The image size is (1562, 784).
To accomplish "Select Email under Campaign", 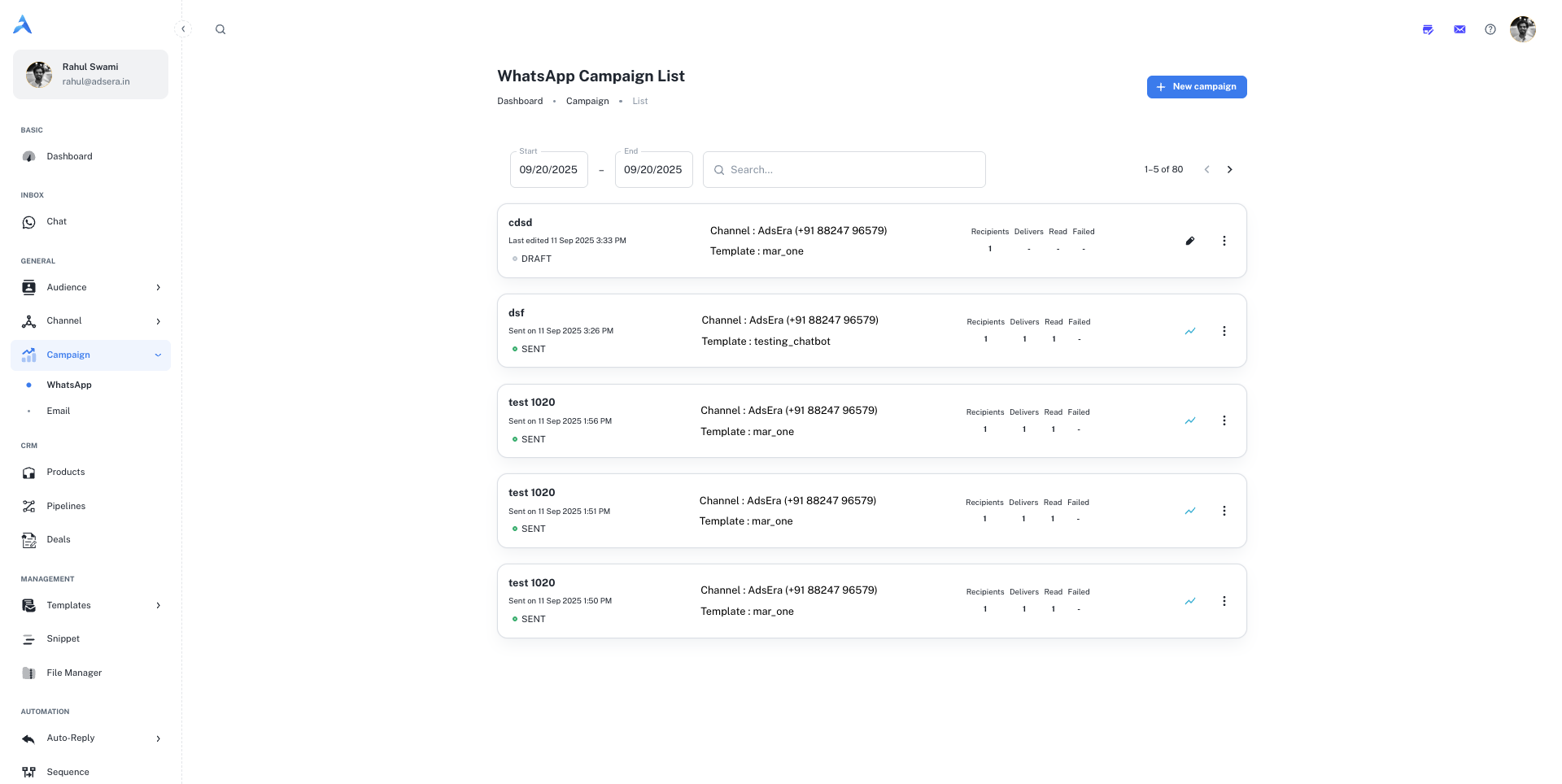I will click(x=59, y=411).
